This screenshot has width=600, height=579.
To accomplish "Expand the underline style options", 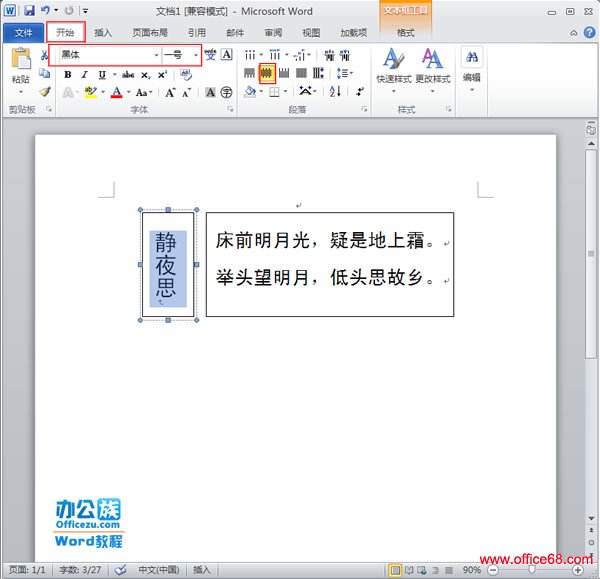I will [114, 75].
